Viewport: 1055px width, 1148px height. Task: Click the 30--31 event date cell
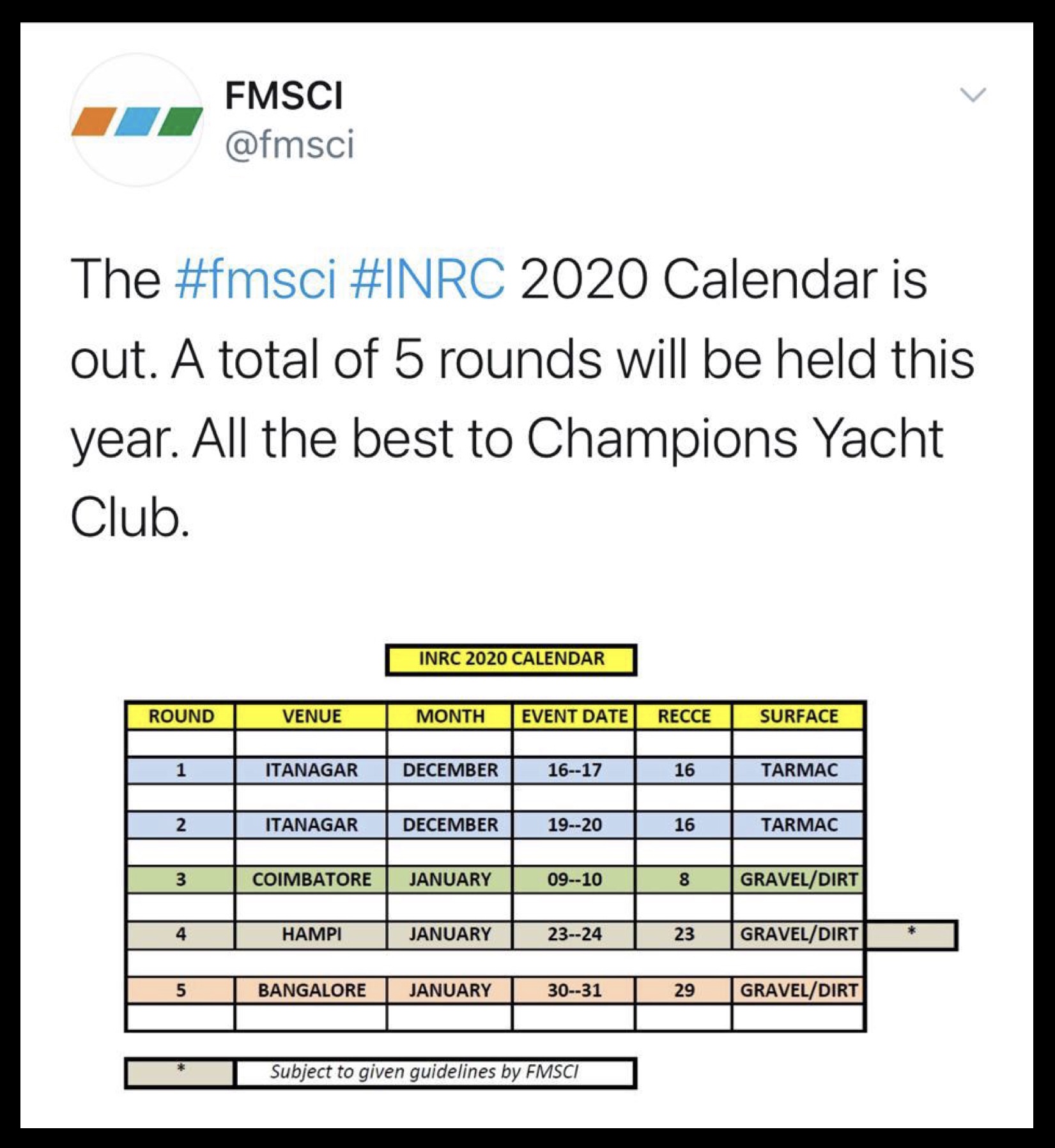pyautogui.click(x=574, y=990)
